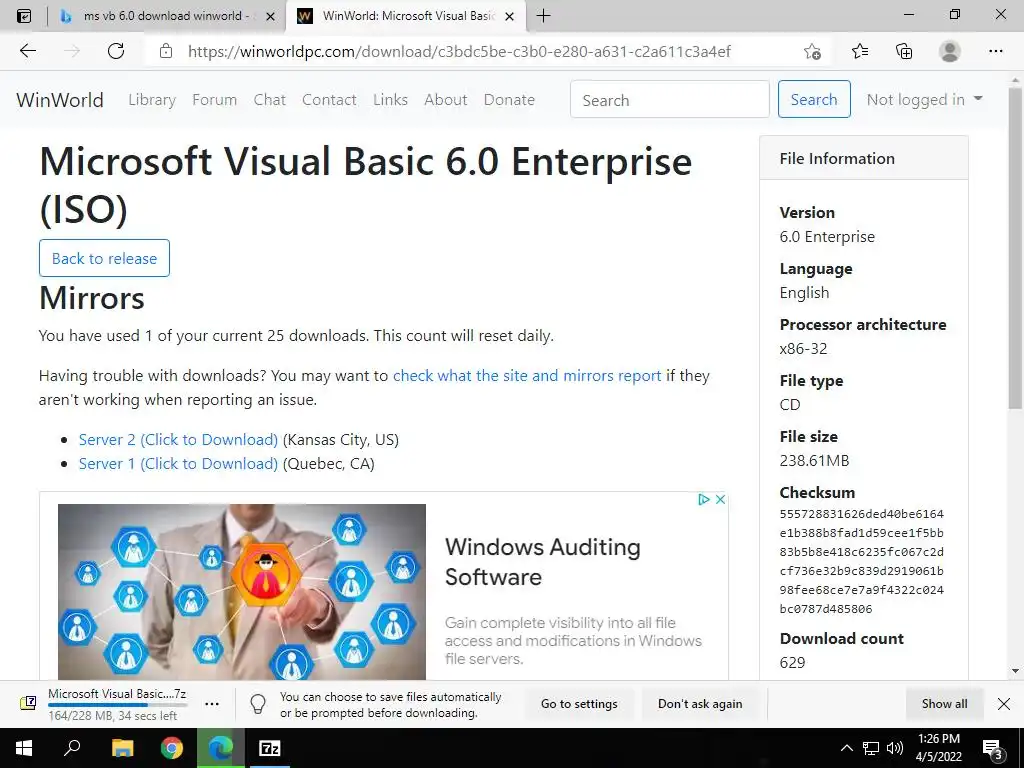Open the Donate page
Viewport: 1024px width, 768px height.
pyautogui.click(x=509, y=100)
